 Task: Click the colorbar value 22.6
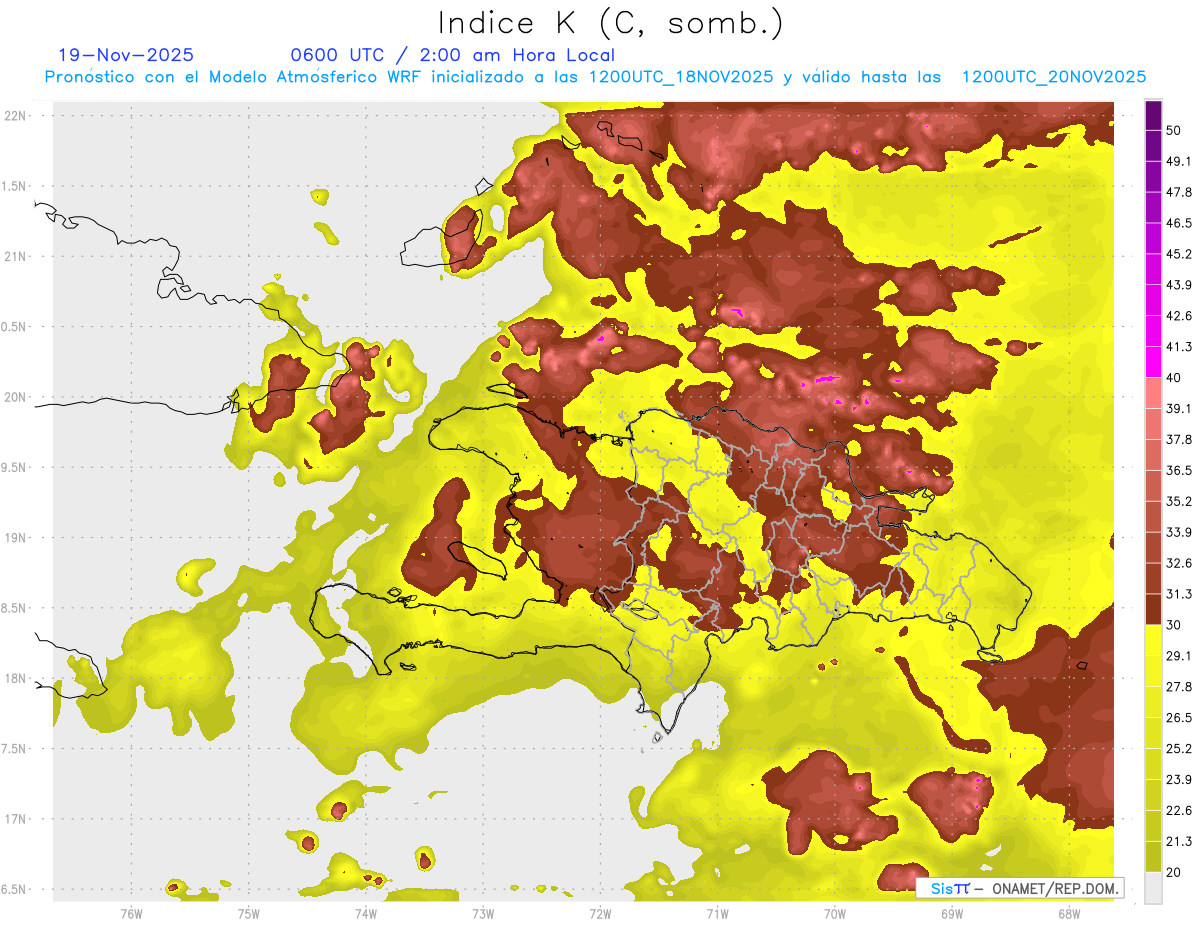click(x=1179, y=810)
